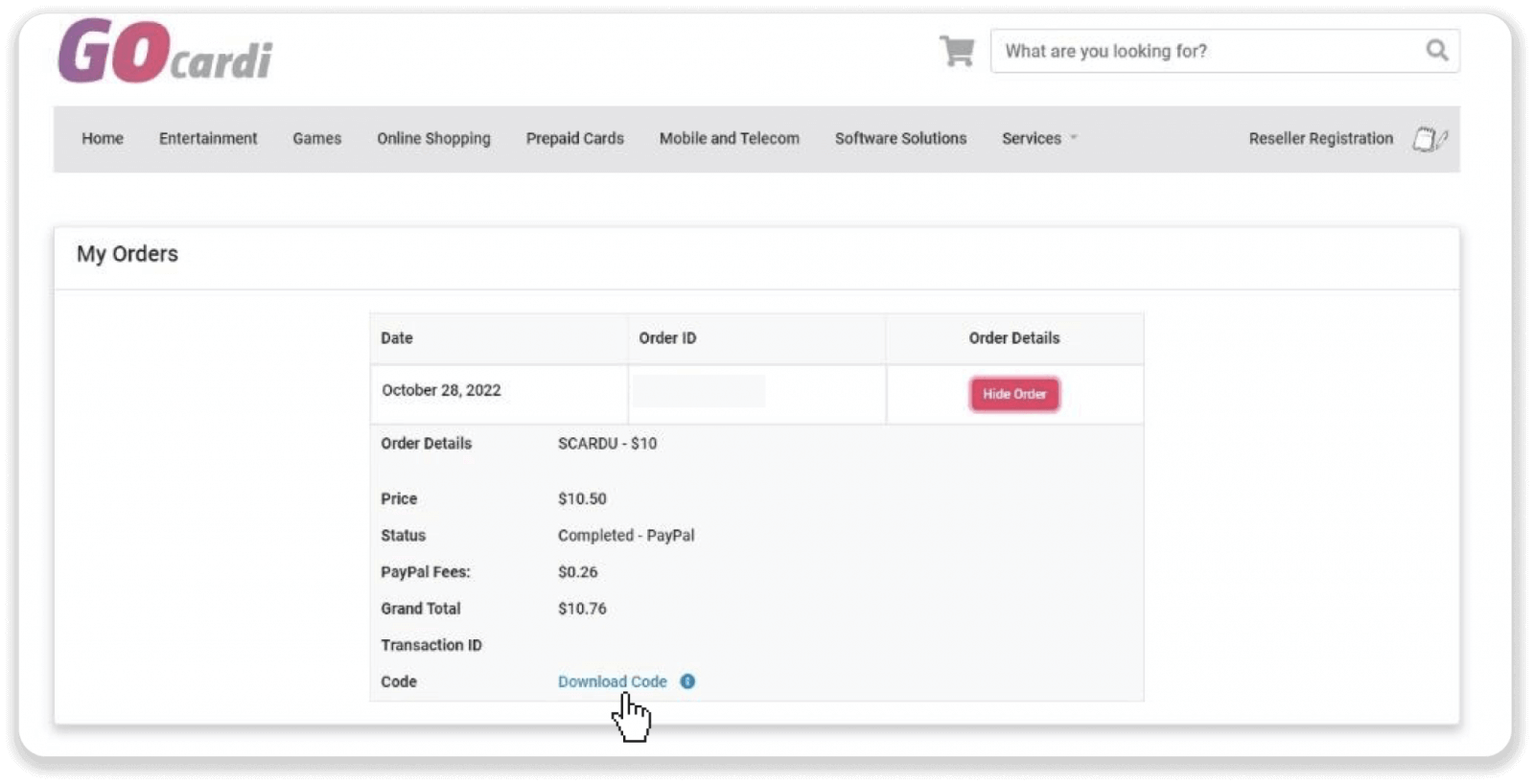Click the Services menu label
The image size is (1534, 784).
(1031, 138)
